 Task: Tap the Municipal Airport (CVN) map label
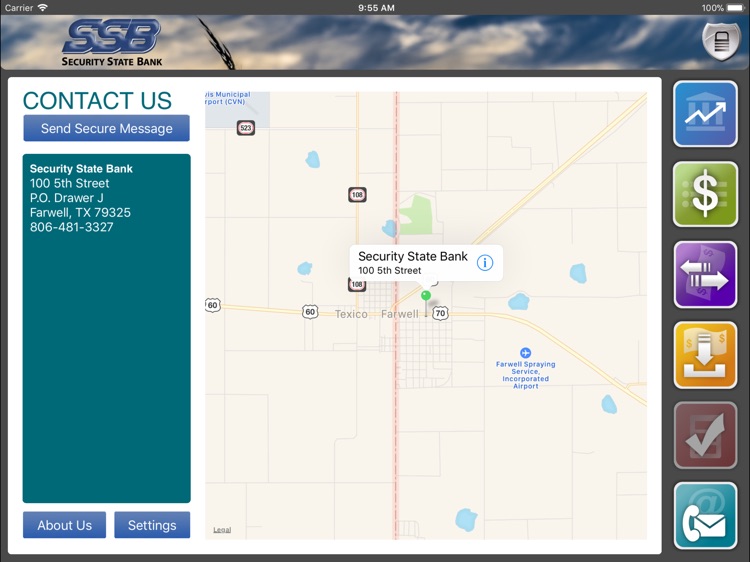[228, 98]
